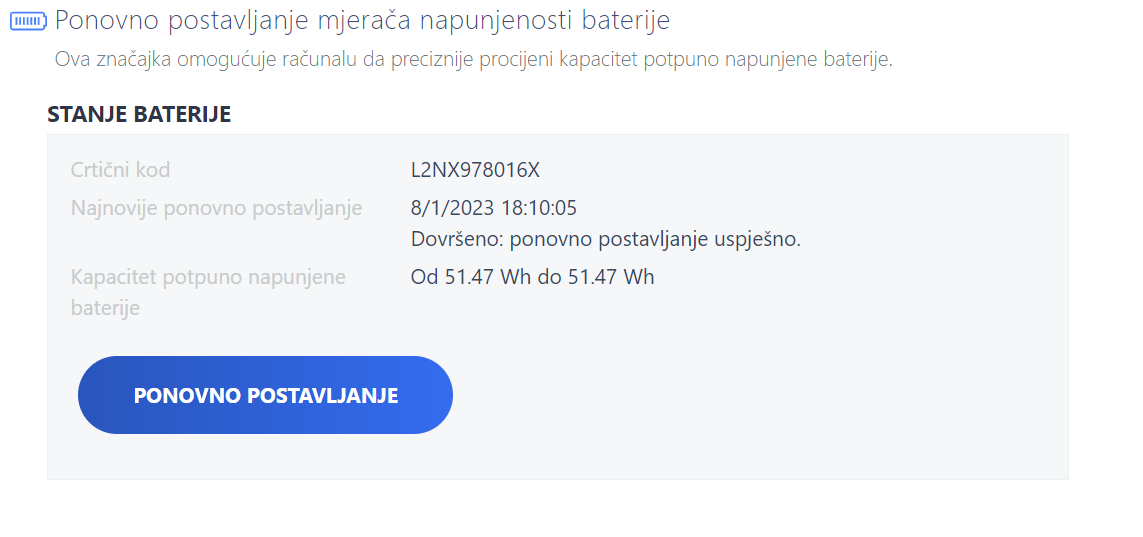1143x537 pixels.
Task: Click the STANJE BATERIJE section title
Action: click(x=139, y=114)
